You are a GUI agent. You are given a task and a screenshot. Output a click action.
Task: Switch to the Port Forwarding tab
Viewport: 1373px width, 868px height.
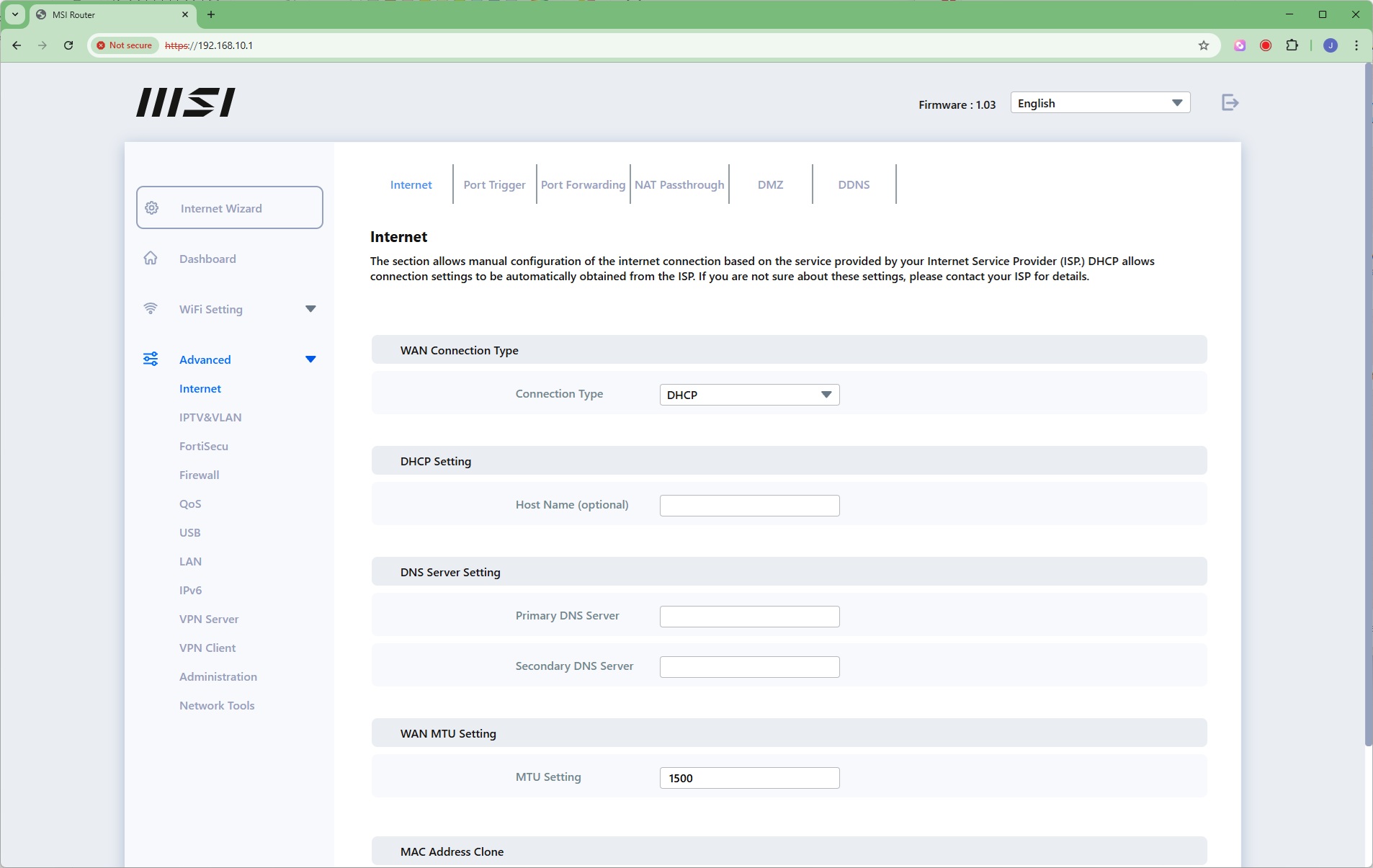(x=583, y=184)
